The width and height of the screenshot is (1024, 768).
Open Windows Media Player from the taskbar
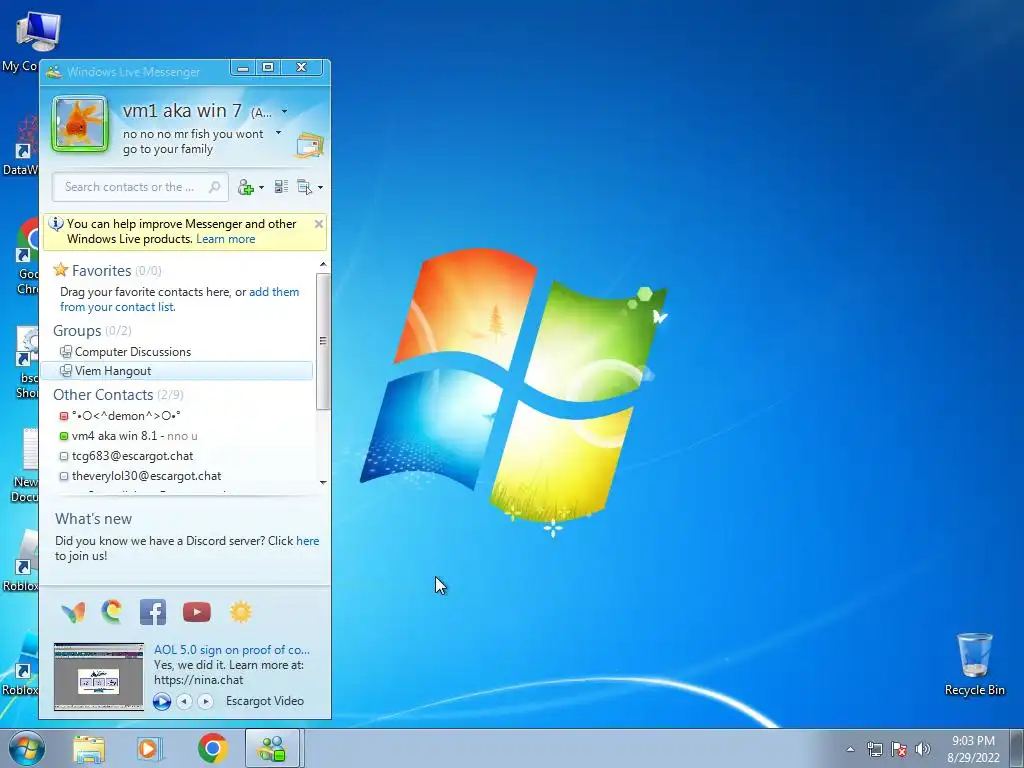click(x=150, y=749)
